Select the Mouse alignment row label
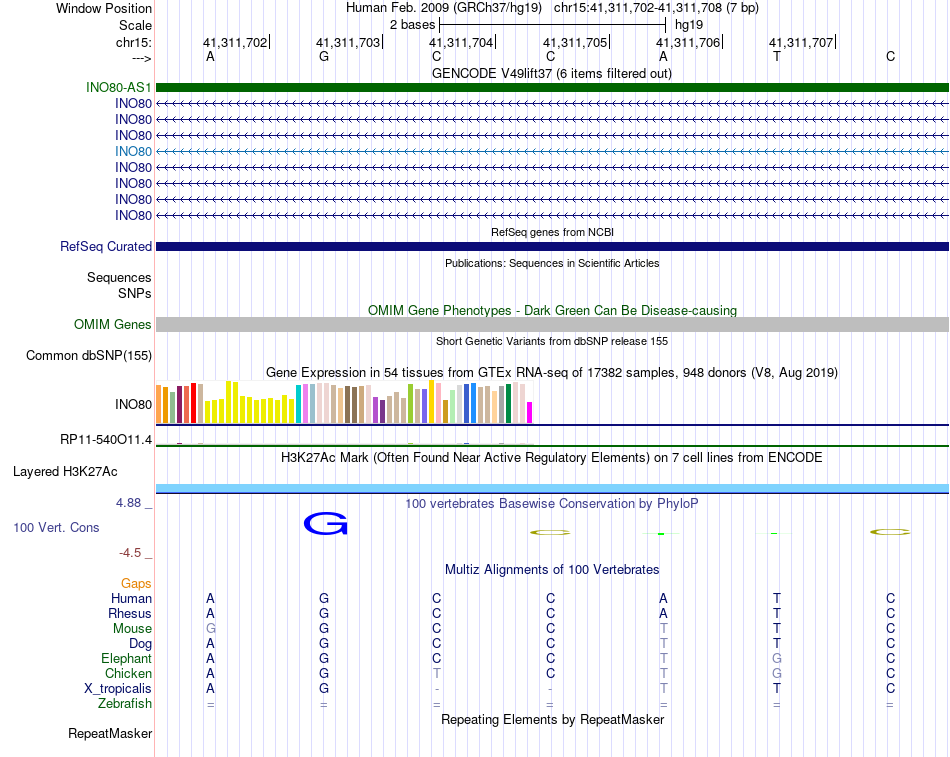The image size is (950, 757). (132, 629)
